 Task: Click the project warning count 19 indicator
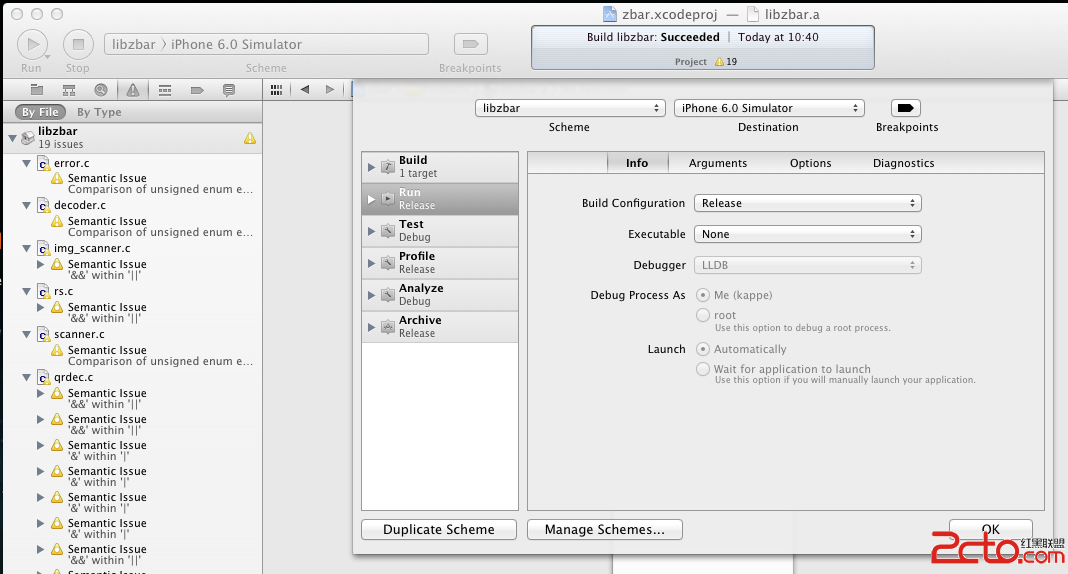pyautogui.click(x=726, y=61)
